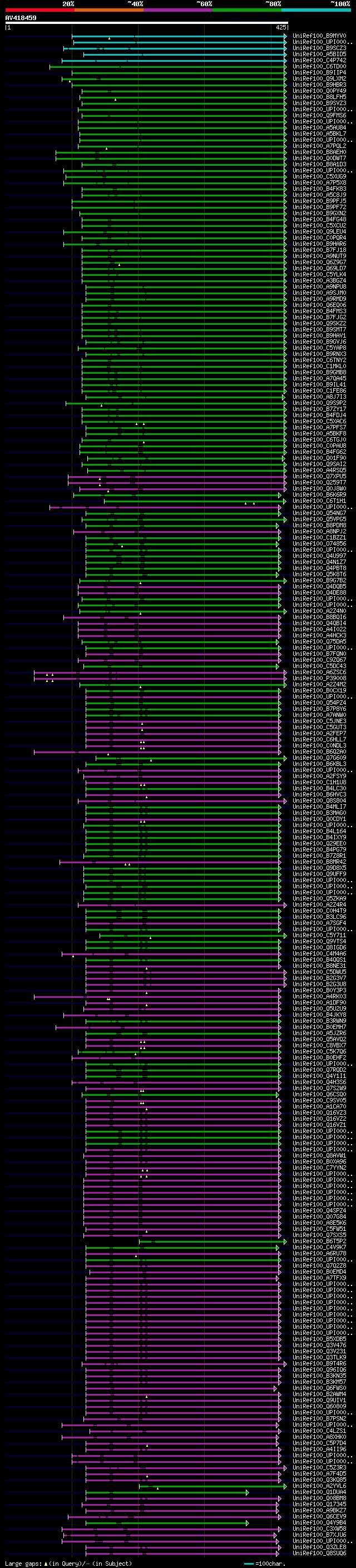Select the query name AV418459
The width and height of the screenshot is (356, 1568).
21,18
